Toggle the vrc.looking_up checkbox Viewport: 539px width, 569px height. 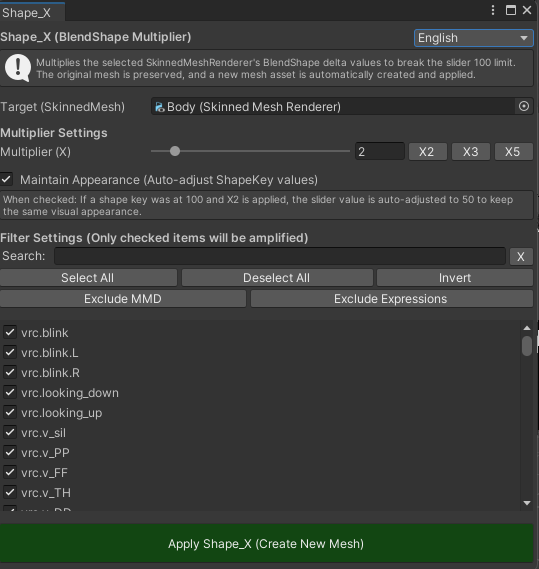pos(10,412)
